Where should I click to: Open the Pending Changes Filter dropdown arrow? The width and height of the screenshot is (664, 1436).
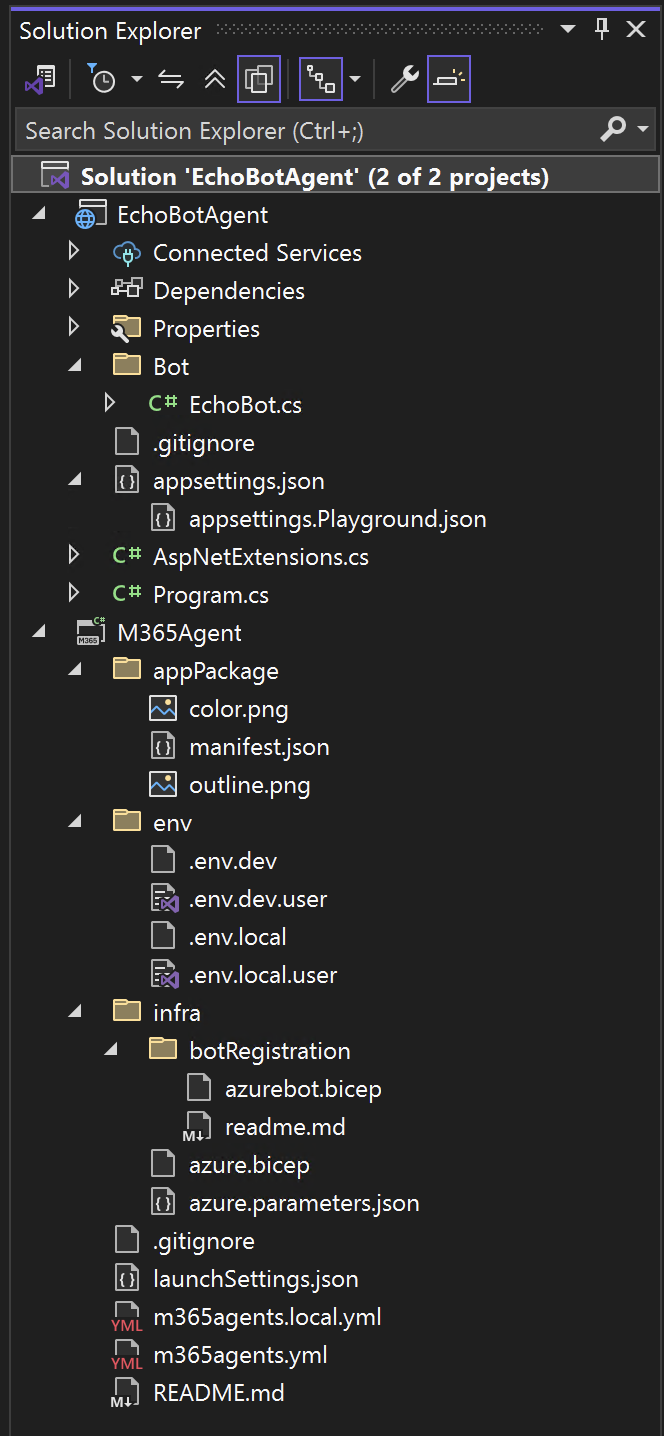pos(137,80)
